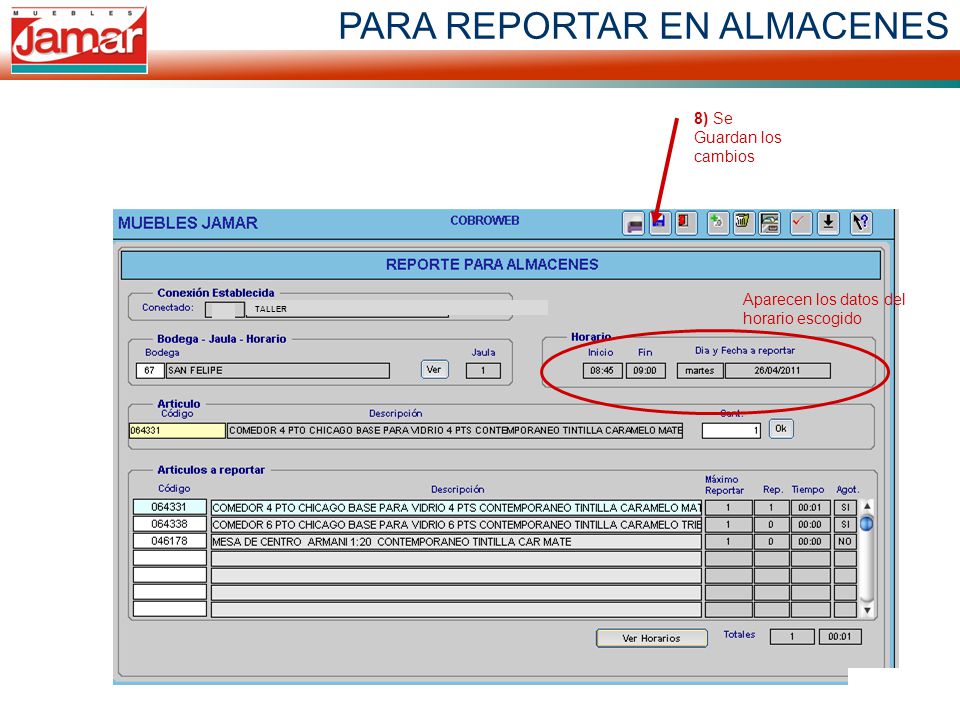This screenshot has height=720, width=960.
Task: Click the Tiempo cell 00:01 in first row
Action: (x=810, y=508)
